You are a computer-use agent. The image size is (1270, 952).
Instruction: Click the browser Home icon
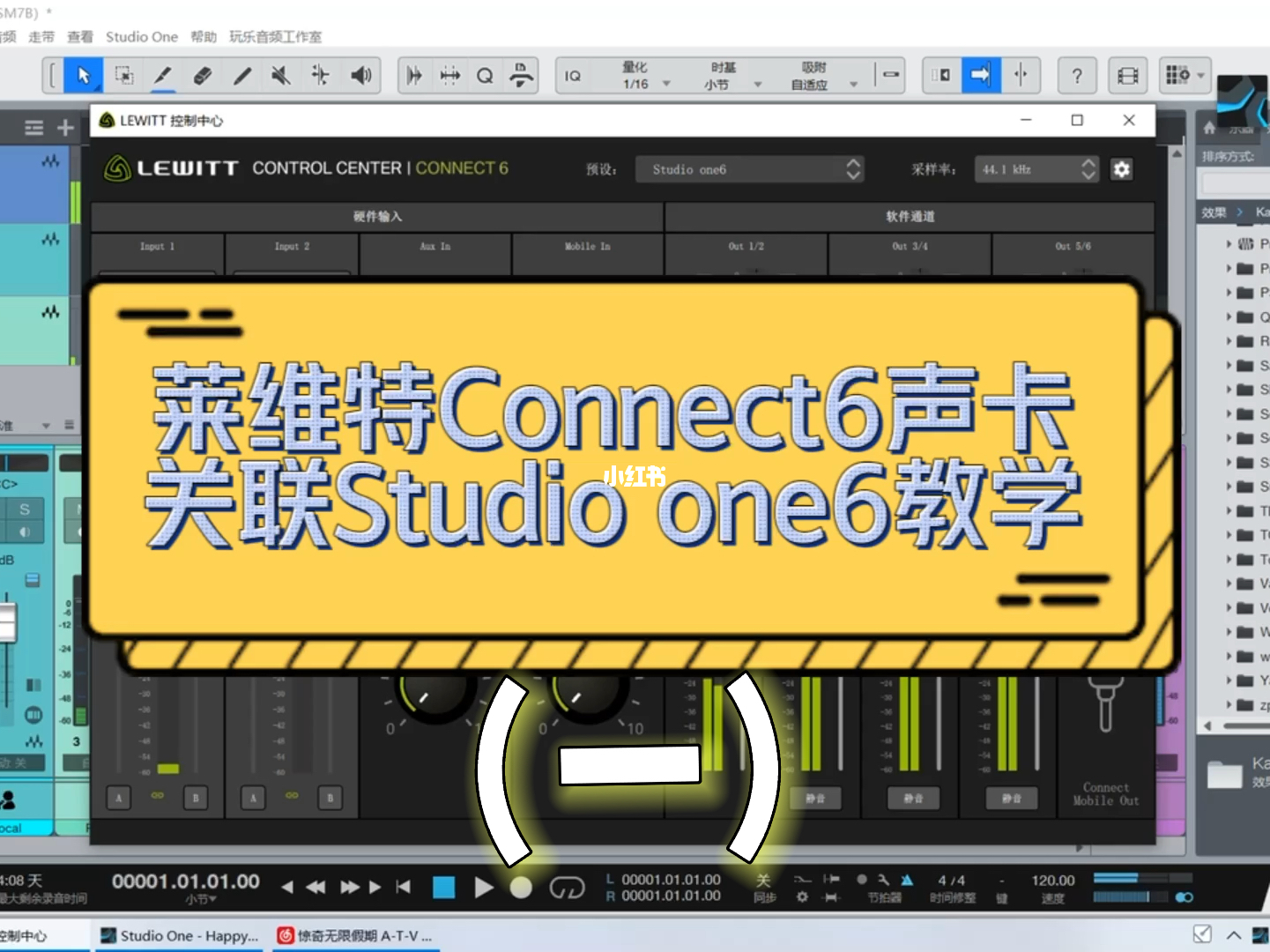(x=1209, y=128)
